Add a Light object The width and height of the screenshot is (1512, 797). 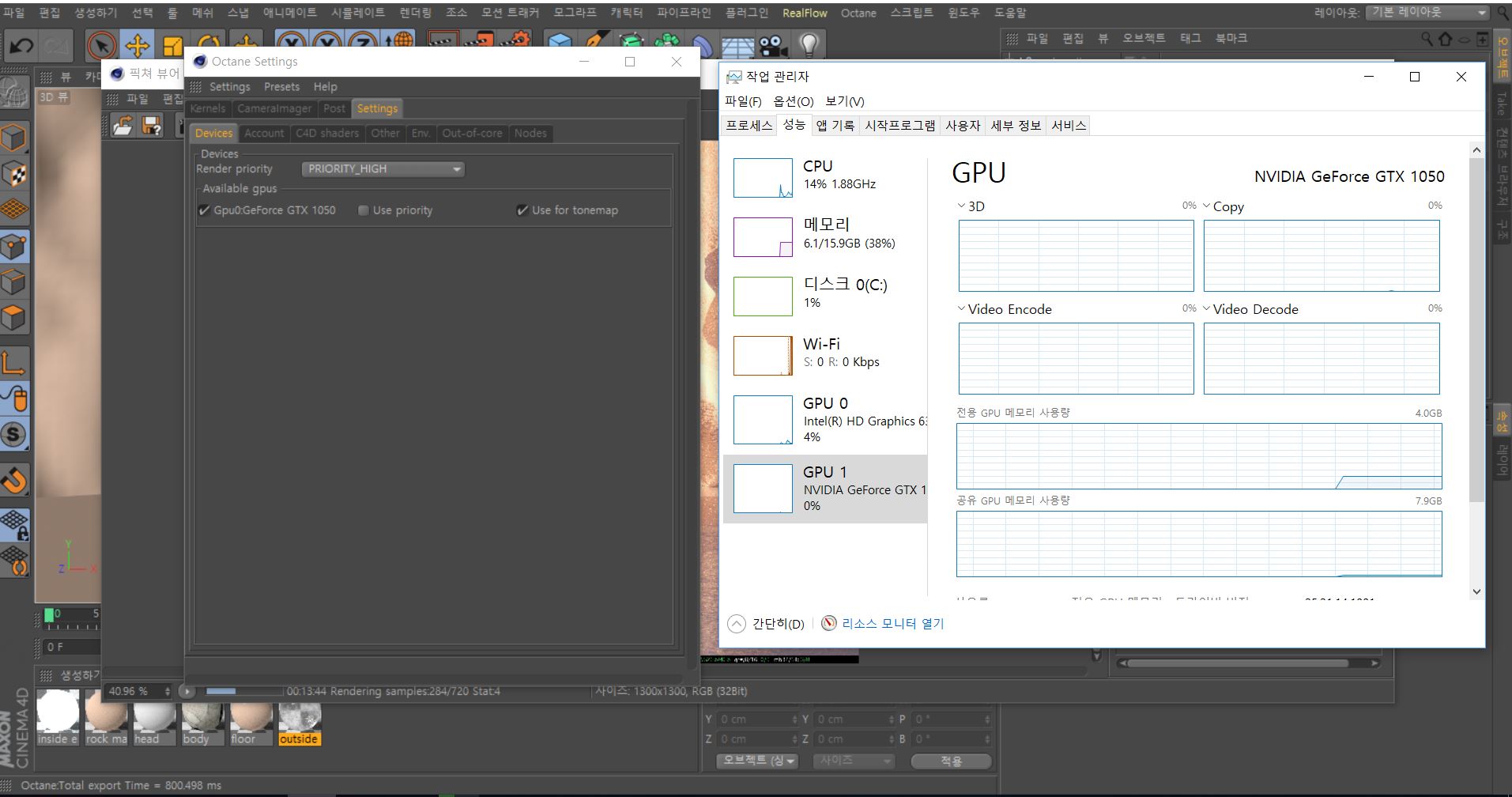pos(809,46)
